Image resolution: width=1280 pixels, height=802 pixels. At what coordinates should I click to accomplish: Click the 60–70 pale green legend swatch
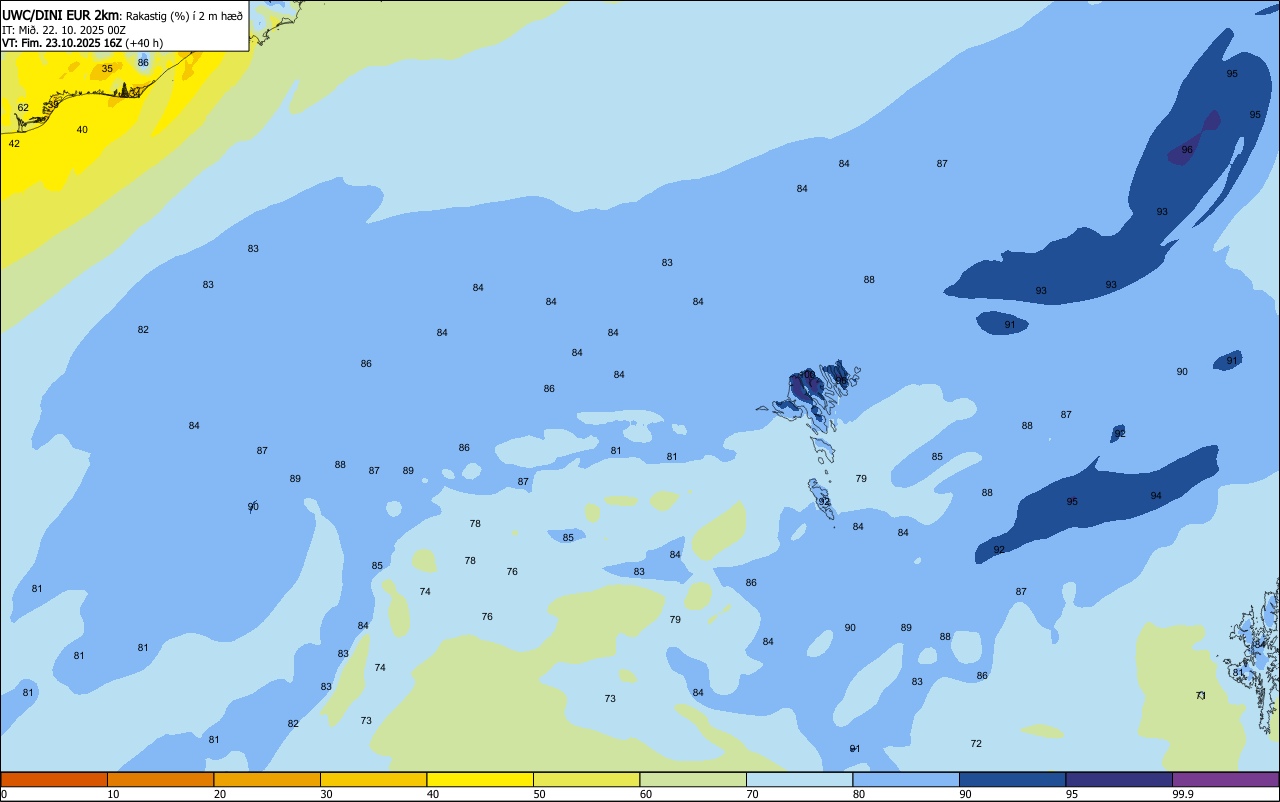coord(693,779)
